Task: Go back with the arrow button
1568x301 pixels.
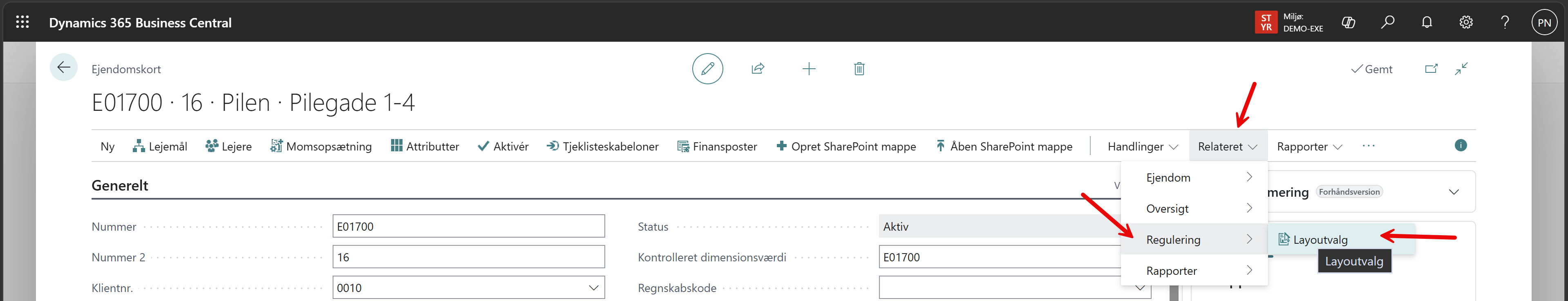Action: (x=63, y=67)
